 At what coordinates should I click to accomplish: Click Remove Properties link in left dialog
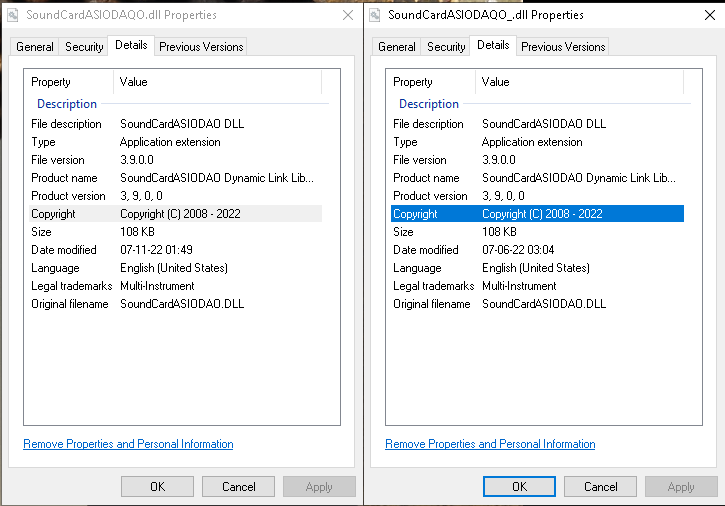128,444
